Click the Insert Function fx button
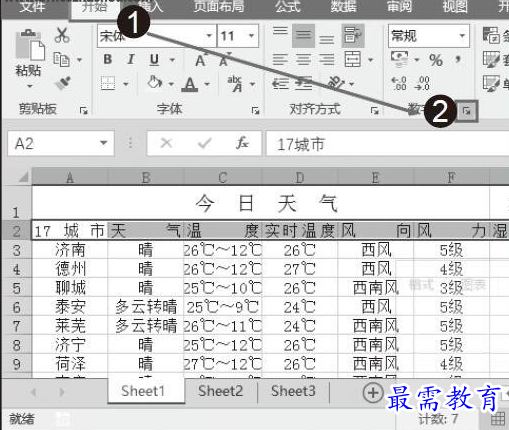Image resolution: width=509 pixels, height=430 pixels. click(242, 143)
